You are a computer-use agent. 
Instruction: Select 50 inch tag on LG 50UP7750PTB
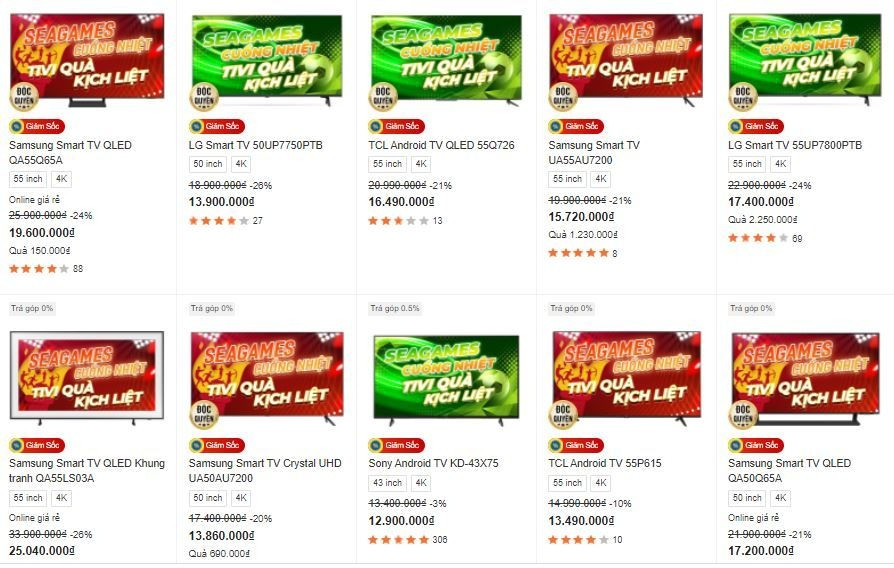(208, 164)
